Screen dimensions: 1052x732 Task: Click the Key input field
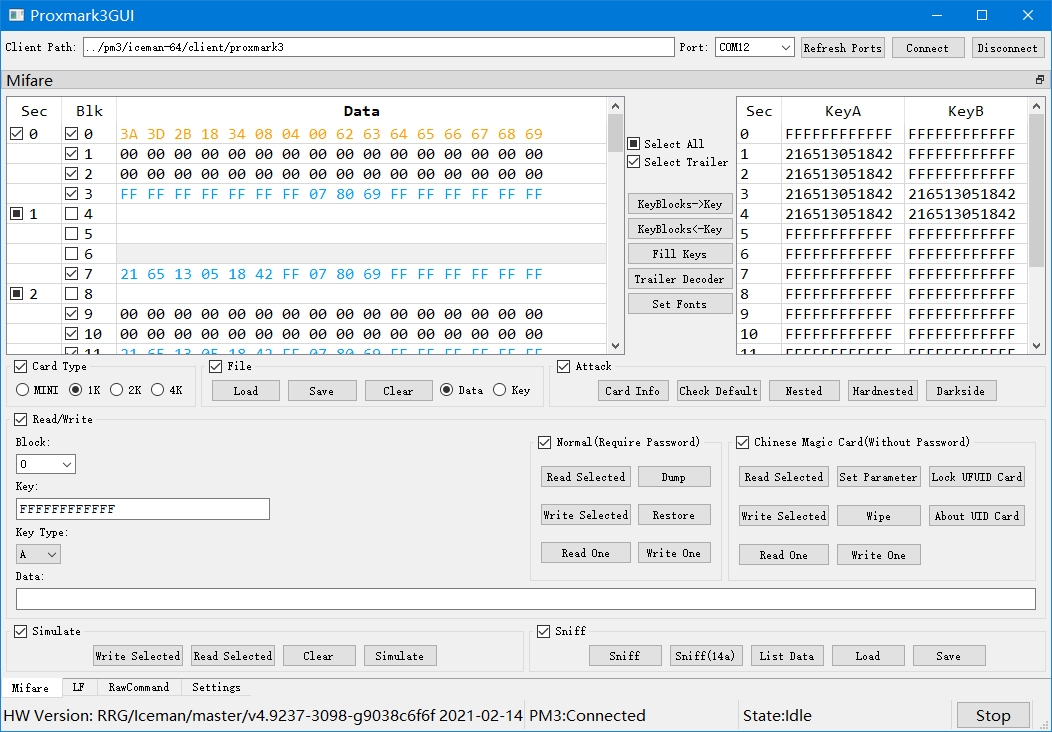143,509
